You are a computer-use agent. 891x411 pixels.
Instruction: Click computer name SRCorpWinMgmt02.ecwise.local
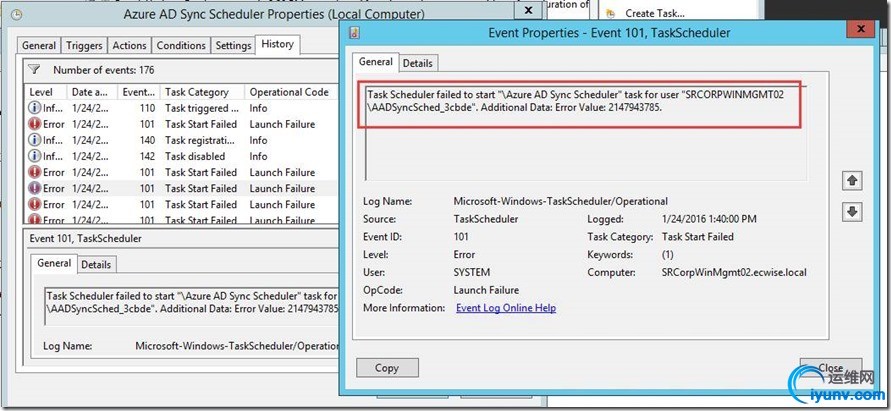pyautogui.click(x=734, y=272)
